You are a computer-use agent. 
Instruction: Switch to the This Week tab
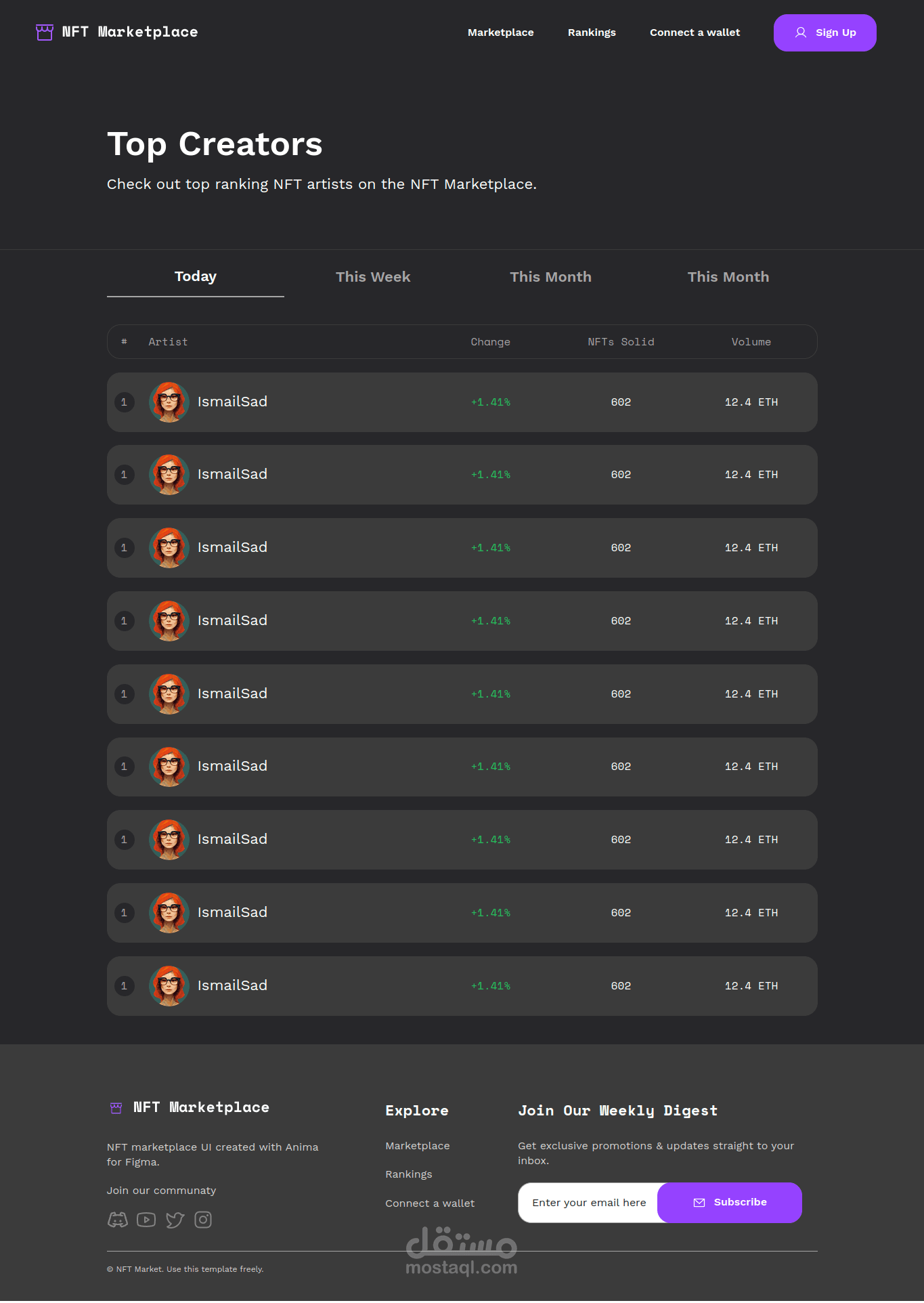(x=373, y=277)
